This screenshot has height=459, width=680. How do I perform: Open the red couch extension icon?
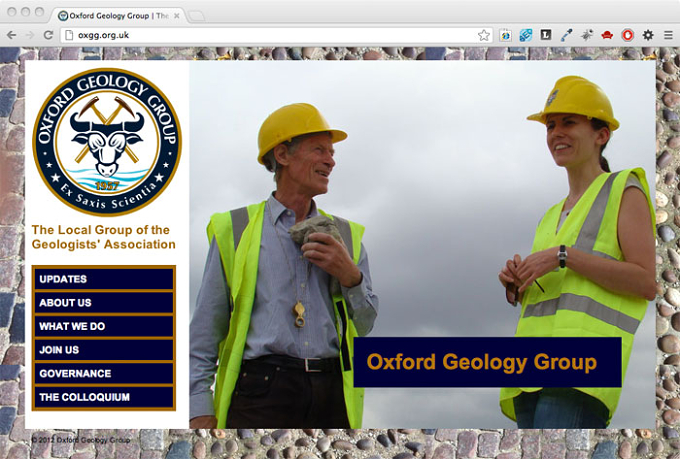[607, 35]
